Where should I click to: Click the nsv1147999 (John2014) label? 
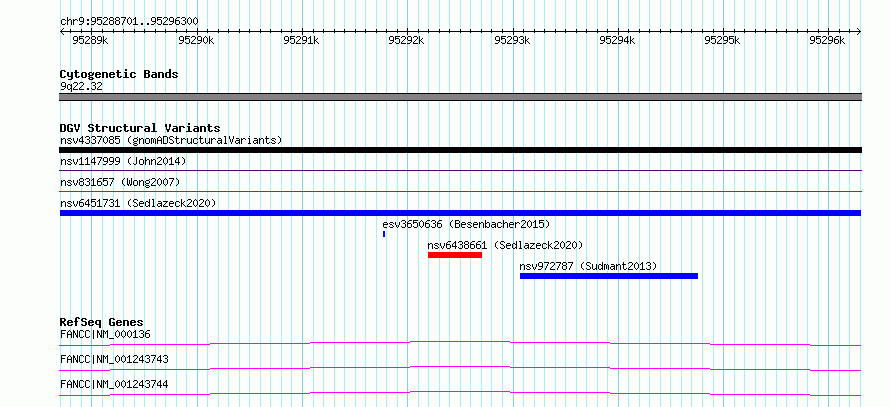123,161
